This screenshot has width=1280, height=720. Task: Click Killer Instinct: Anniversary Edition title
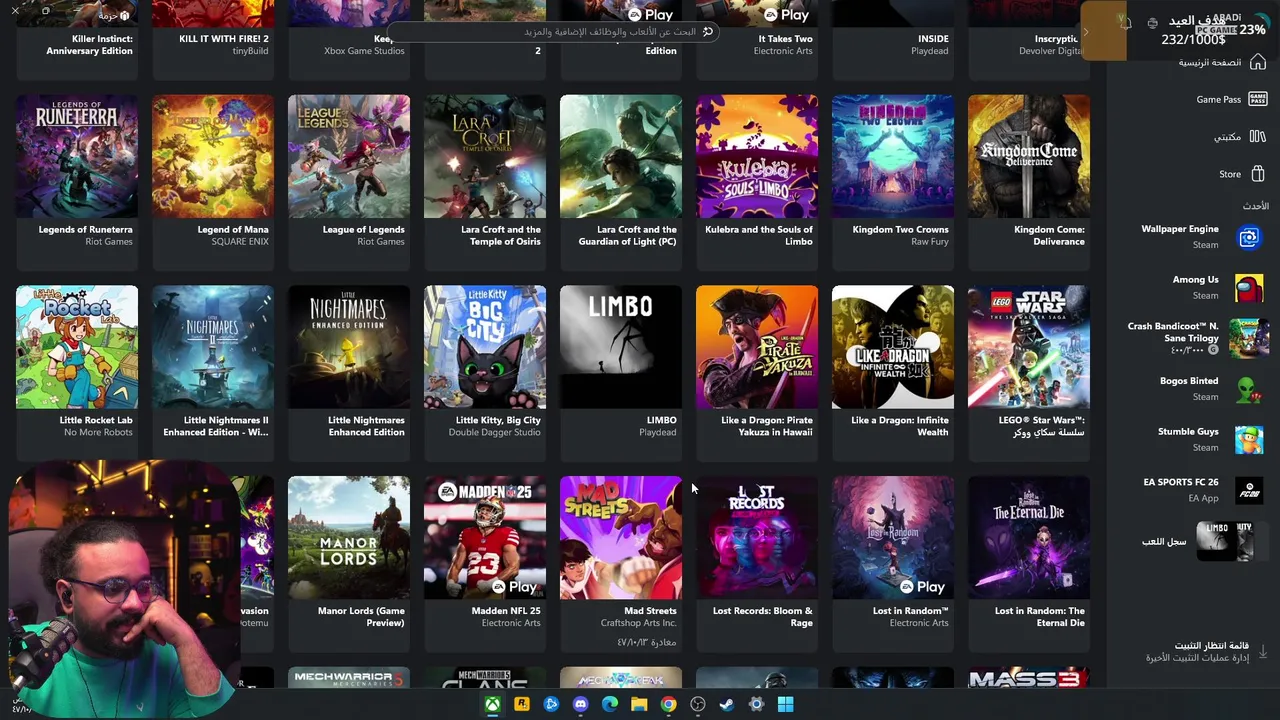coord(89,45)
